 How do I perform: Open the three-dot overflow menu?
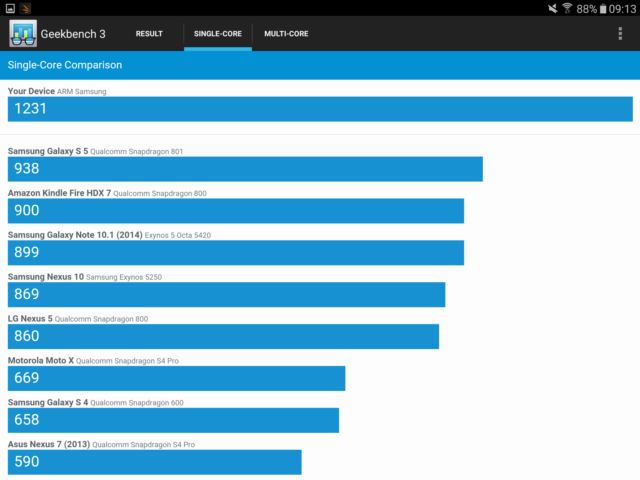[620, 33]
